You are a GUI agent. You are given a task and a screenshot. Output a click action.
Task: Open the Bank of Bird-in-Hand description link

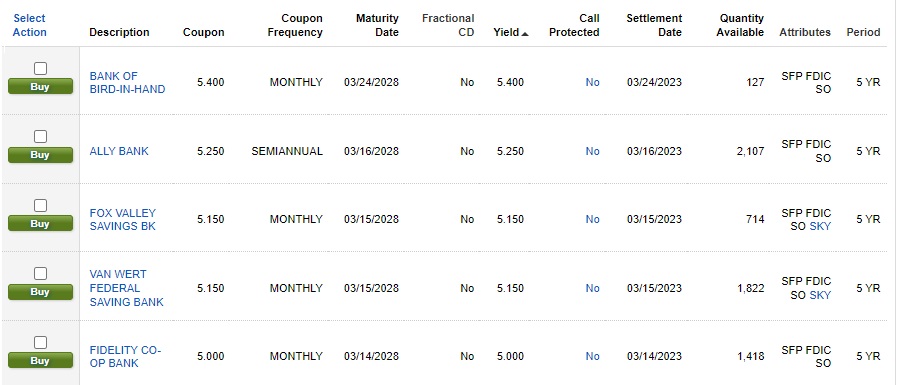point(127,83)
